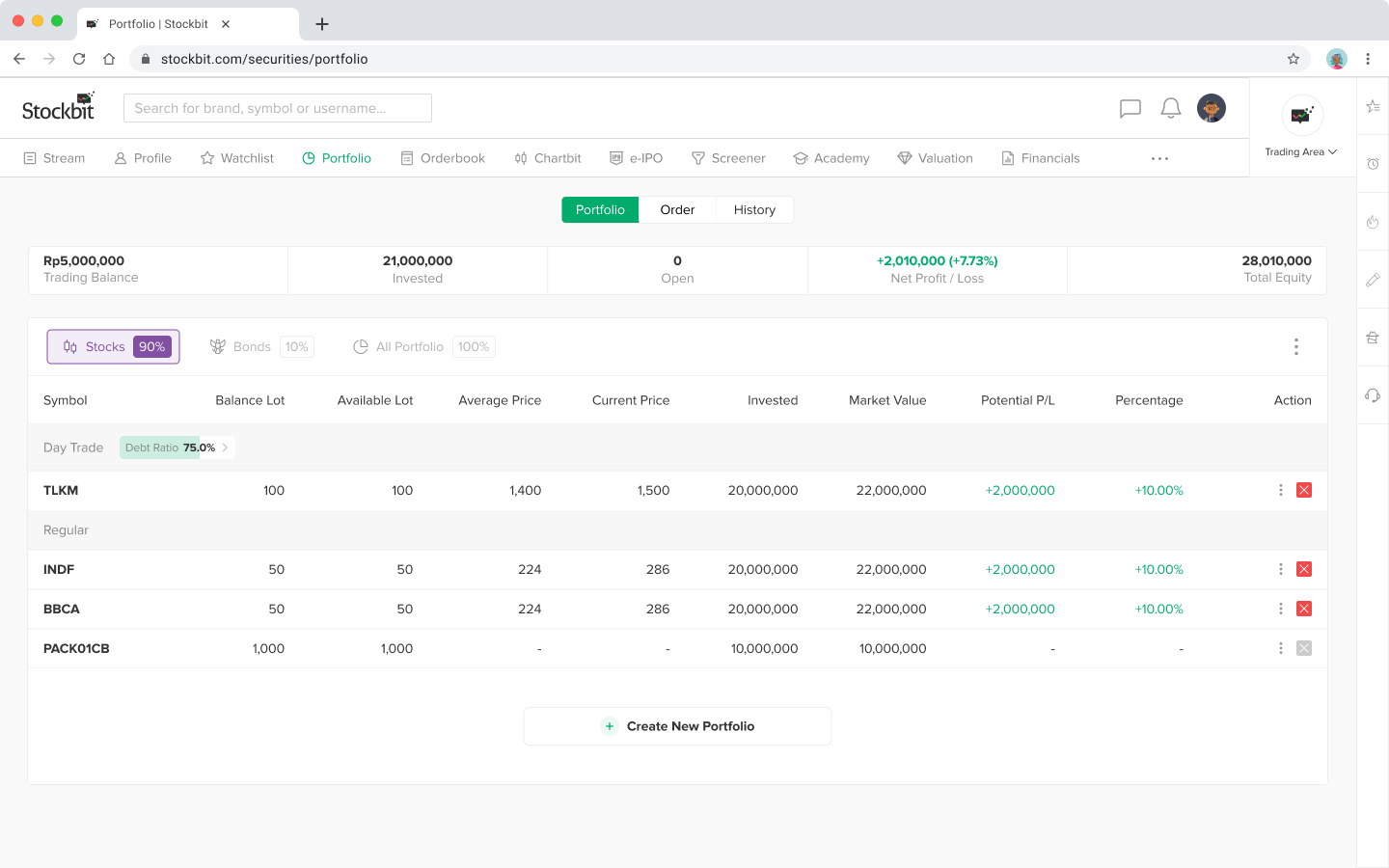
Task: Click the grey sell icon for PACK01CB
Action: tap(1304, 648)
